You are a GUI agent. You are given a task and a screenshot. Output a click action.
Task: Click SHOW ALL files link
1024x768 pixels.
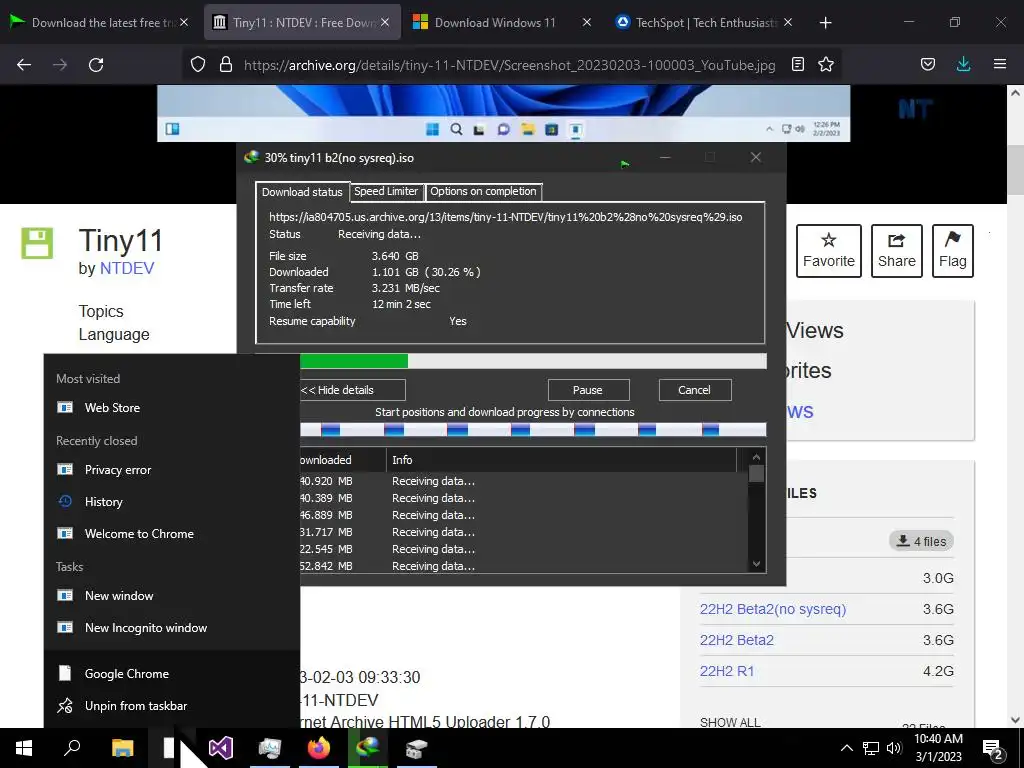tap(730, 722)
